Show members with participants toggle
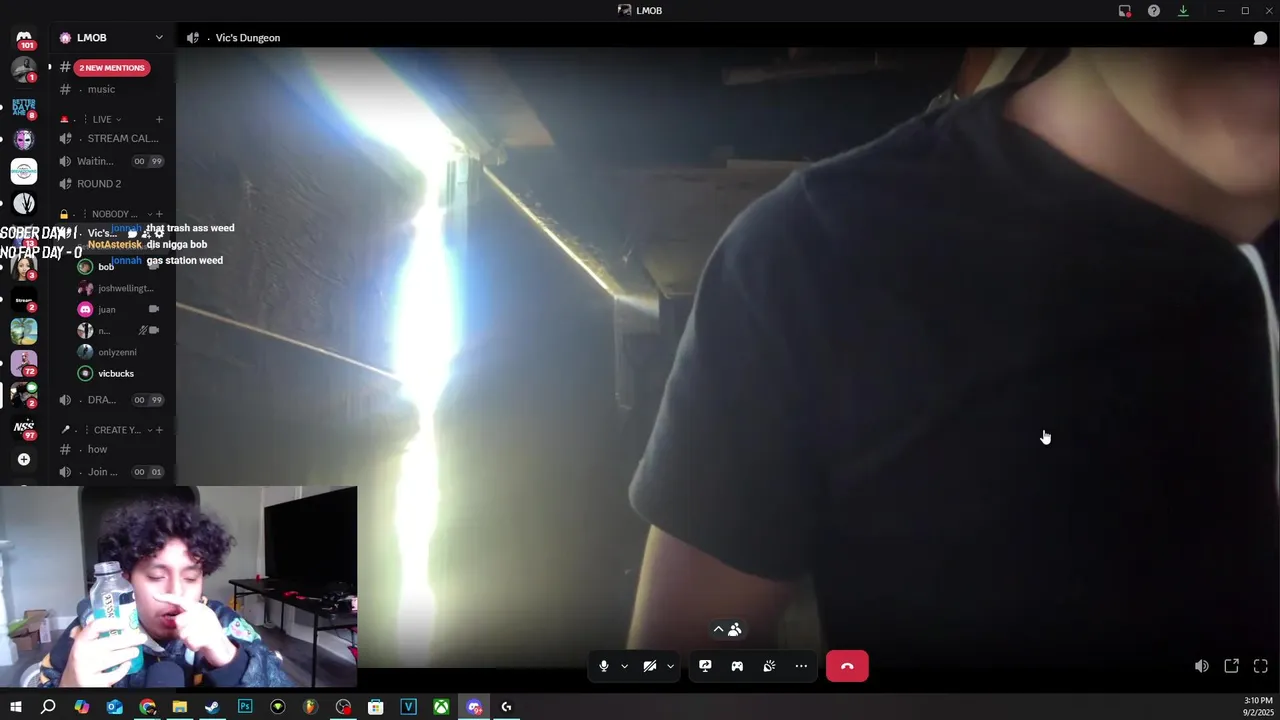The image size is (1280, 720). pos(727,629)
